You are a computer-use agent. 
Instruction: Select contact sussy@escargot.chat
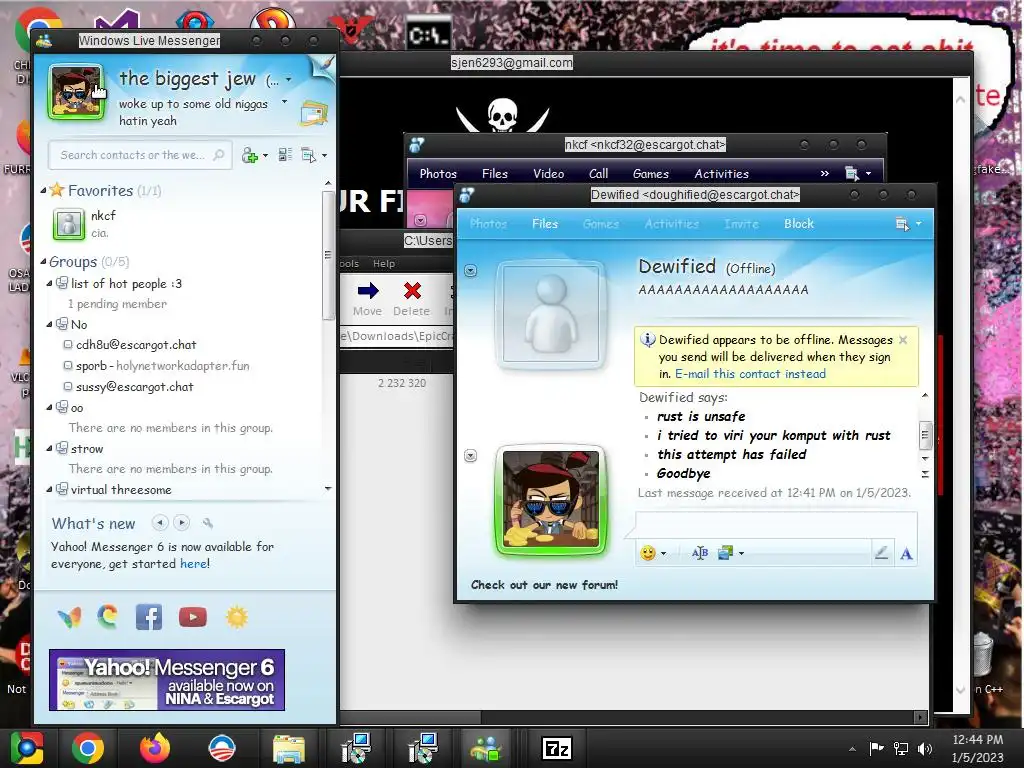pos(135,387)
